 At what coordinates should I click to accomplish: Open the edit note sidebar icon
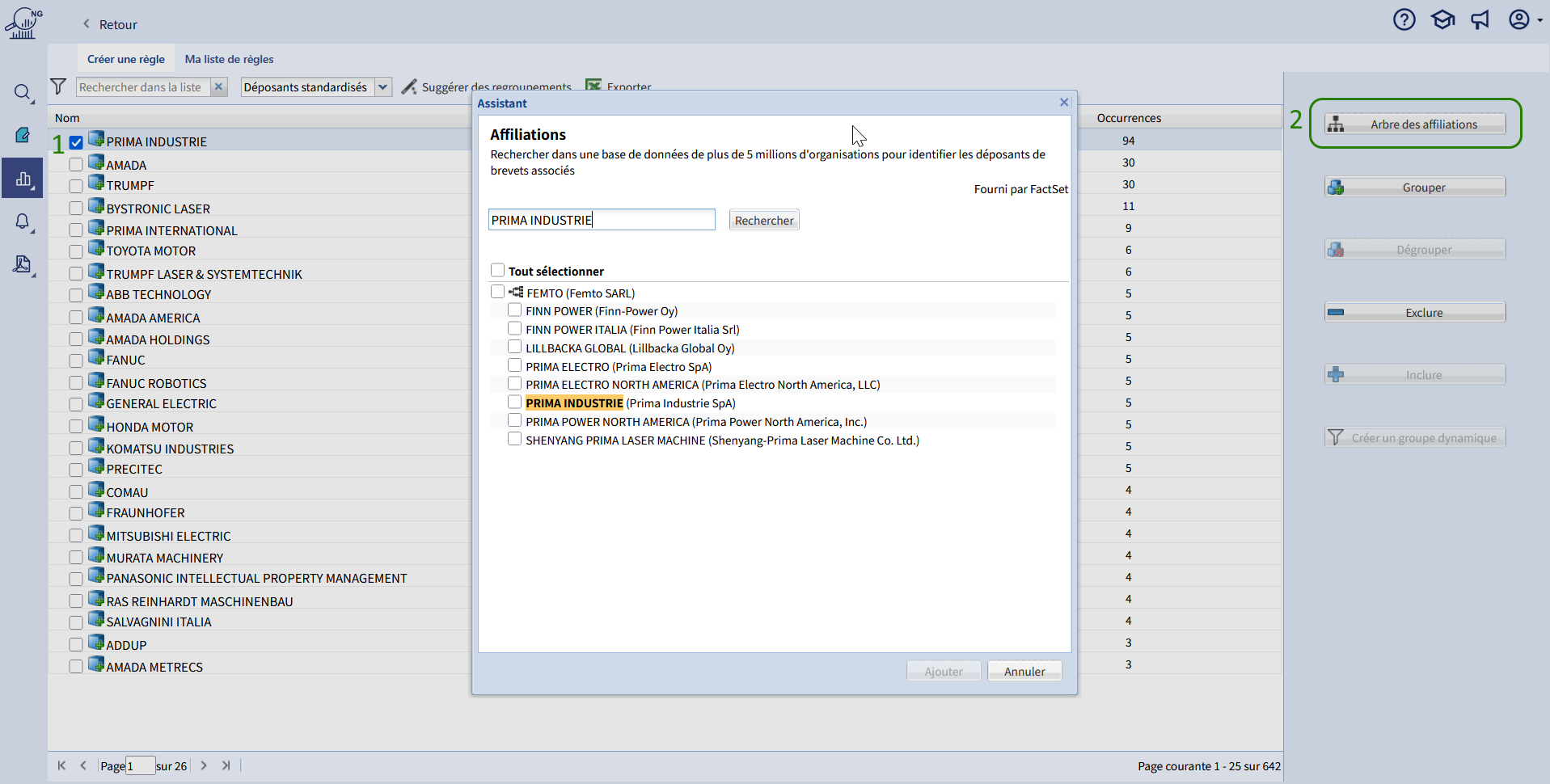point(23,135)
